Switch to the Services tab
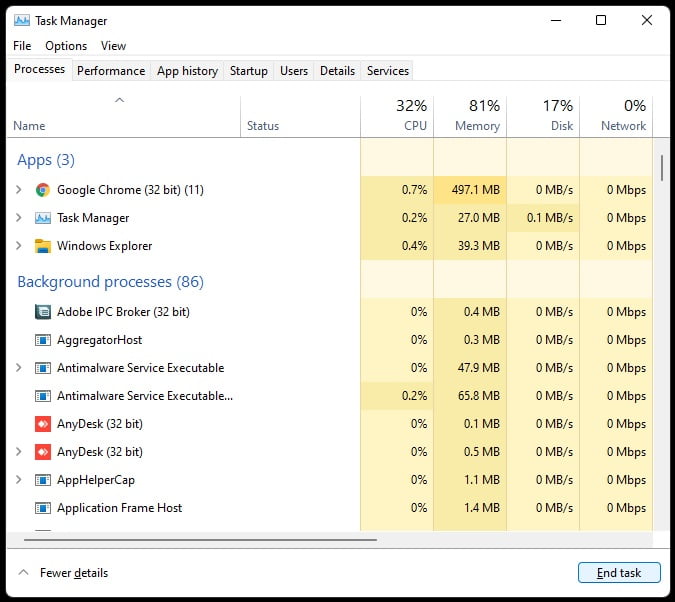This screenshot has height=602, width=675. click(387, 71)
